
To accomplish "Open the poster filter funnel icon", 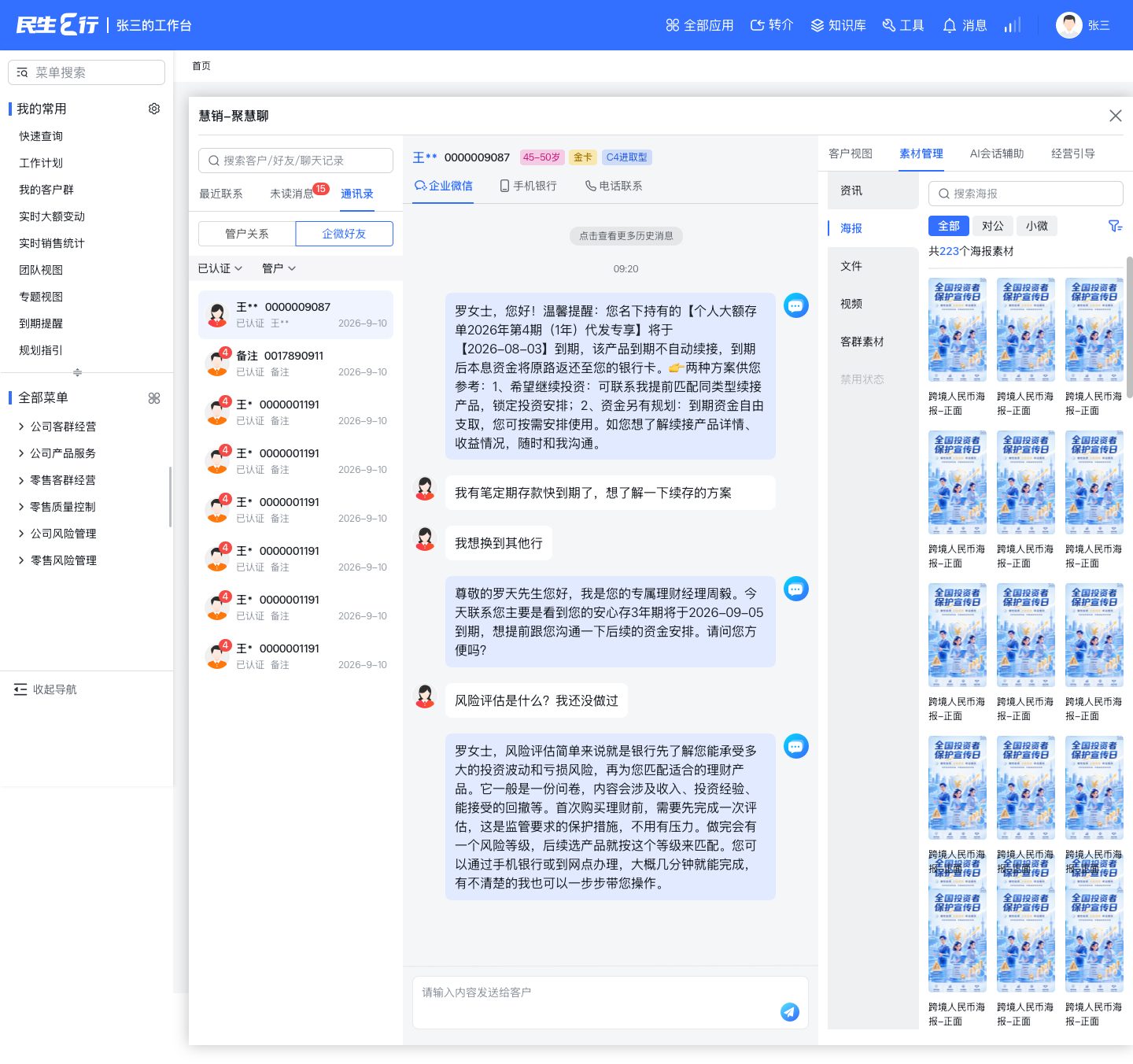I will pos(1115,226).
